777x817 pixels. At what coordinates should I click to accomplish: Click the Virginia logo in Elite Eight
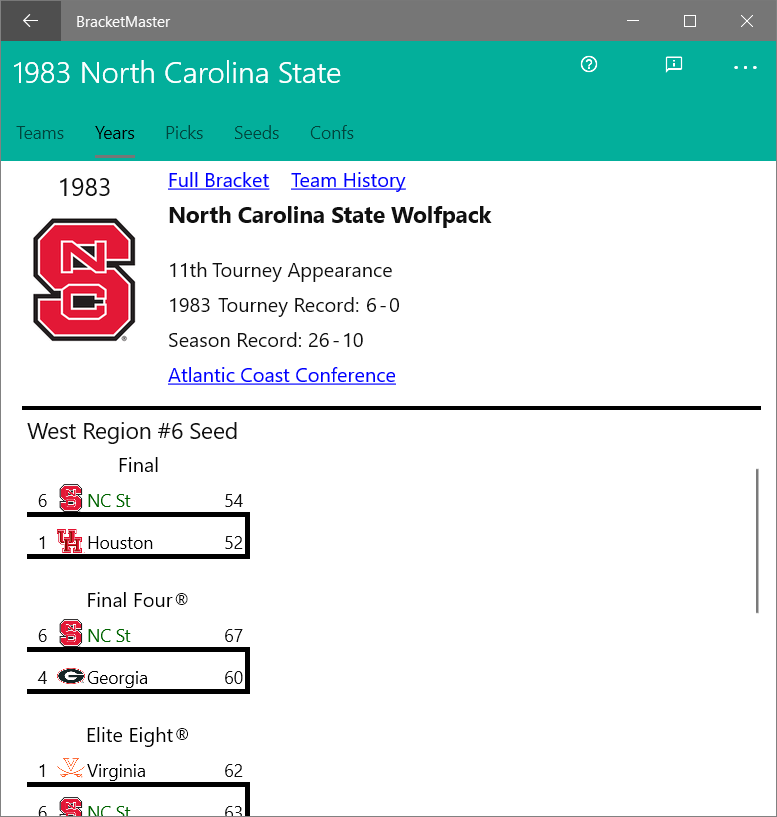click(70, 770)
